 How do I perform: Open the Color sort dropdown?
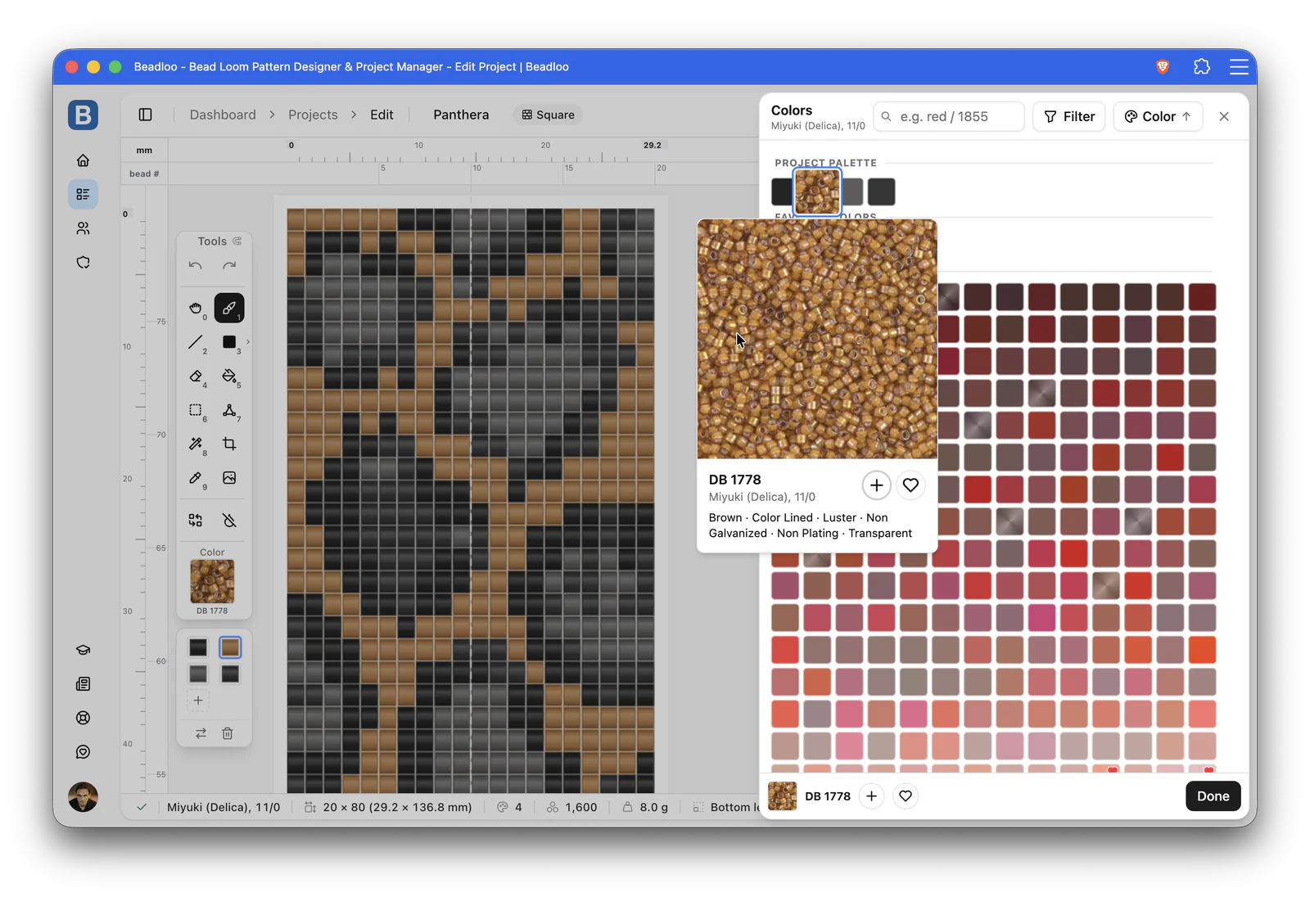coord(1158,116)
